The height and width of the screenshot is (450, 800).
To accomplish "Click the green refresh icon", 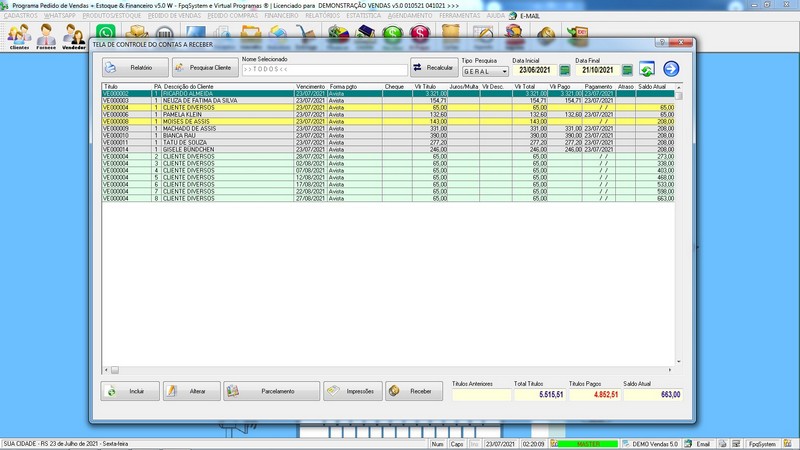I will click(647, 69).
